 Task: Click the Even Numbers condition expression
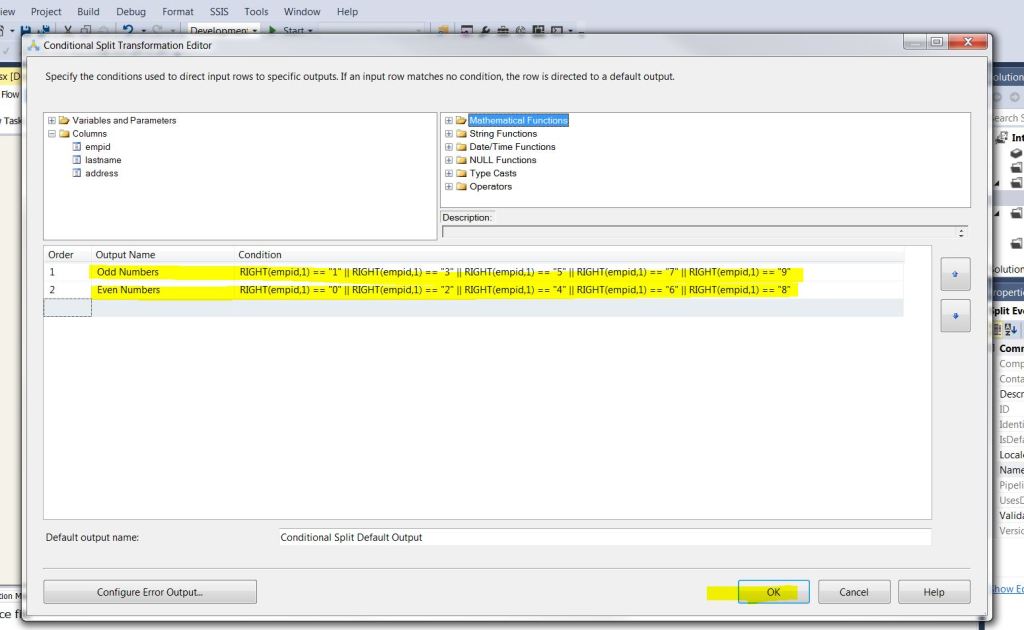[x=515, y=290]
